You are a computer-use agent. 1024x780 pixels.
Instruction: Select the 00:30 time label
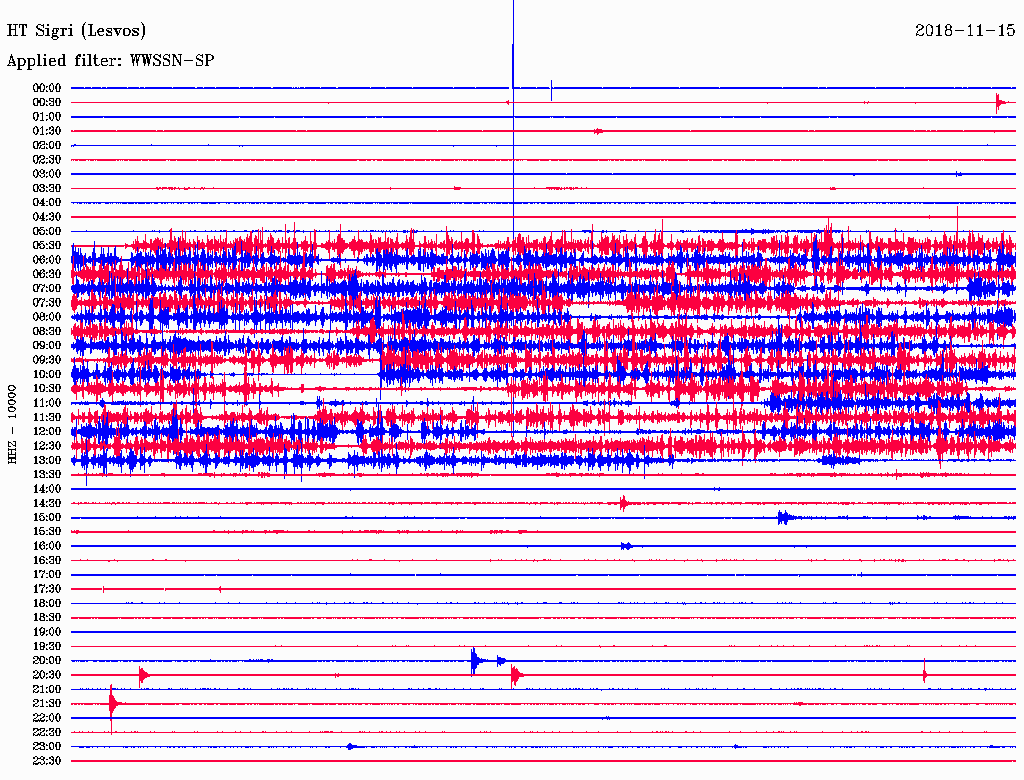coord(47,103)
